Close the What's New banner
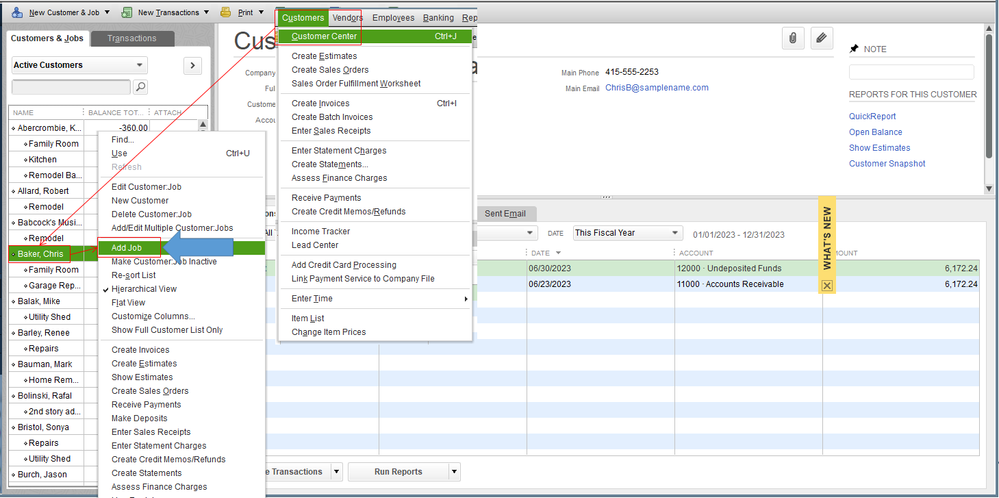 [827, 286]
